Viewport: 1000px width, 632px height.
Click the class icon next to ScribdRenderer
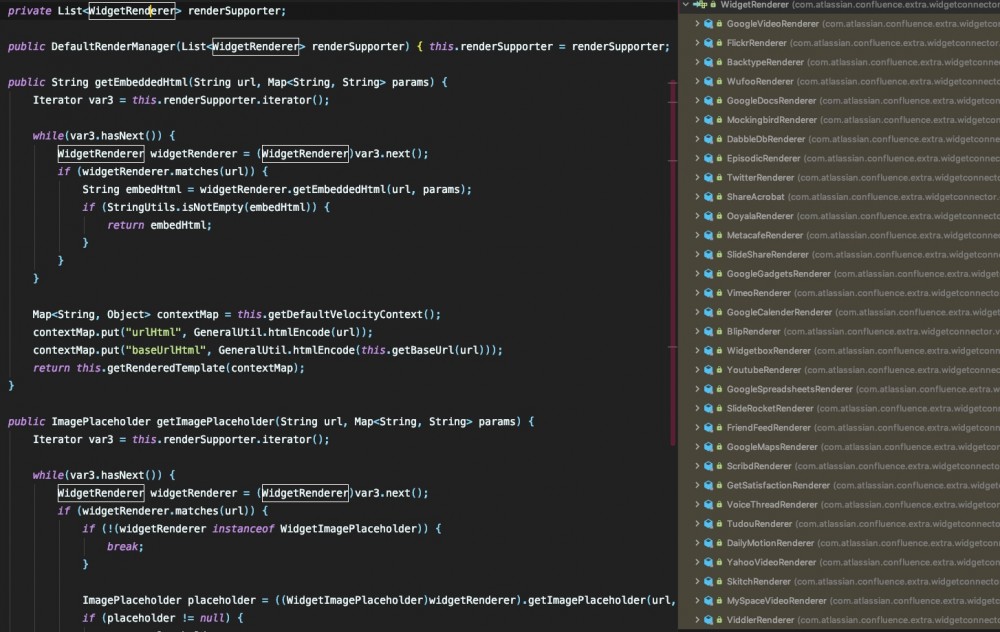pos(707,466)
